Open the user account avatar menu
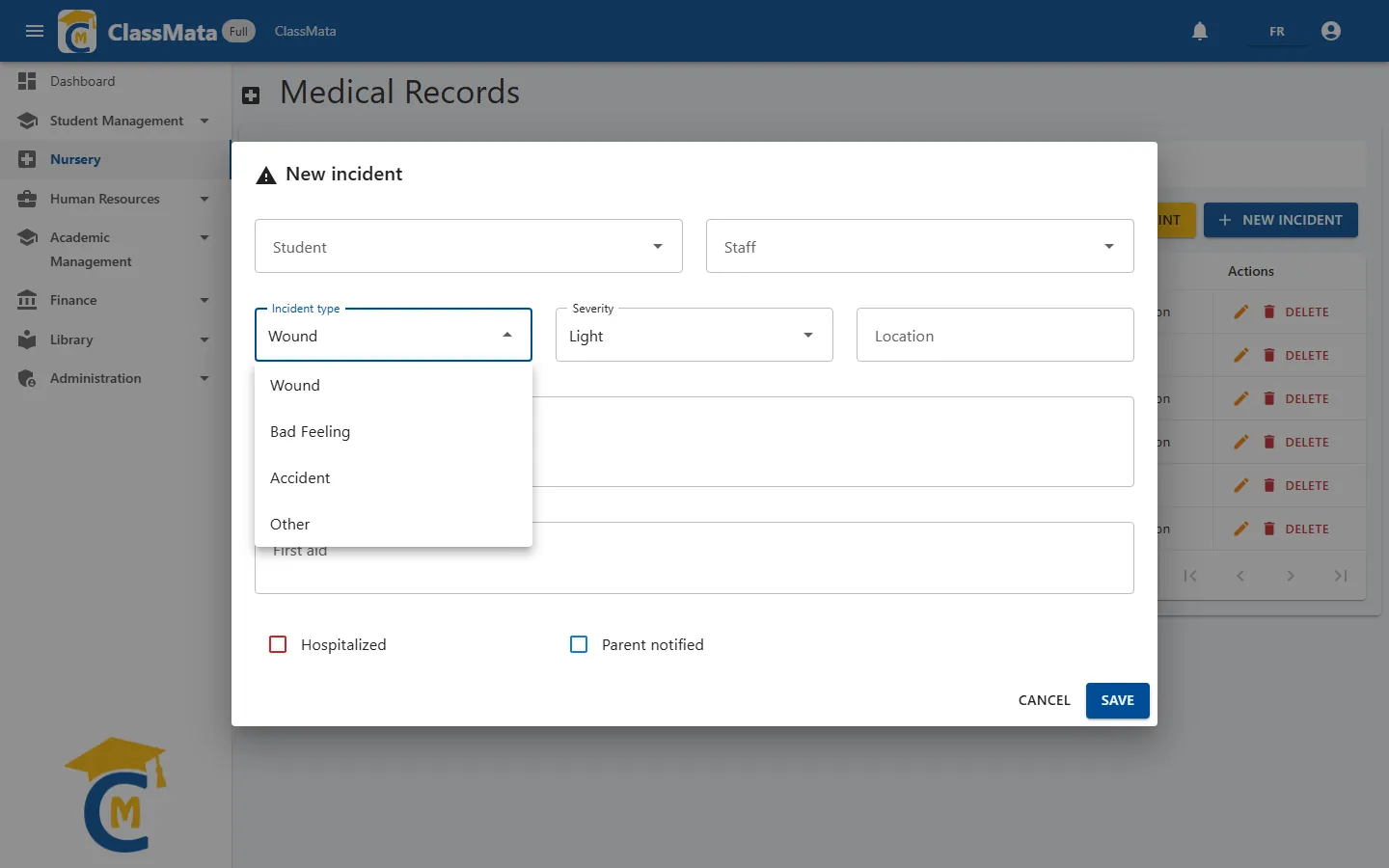Viewport: 1389px width, 868px height. [x=1331, y=31]
